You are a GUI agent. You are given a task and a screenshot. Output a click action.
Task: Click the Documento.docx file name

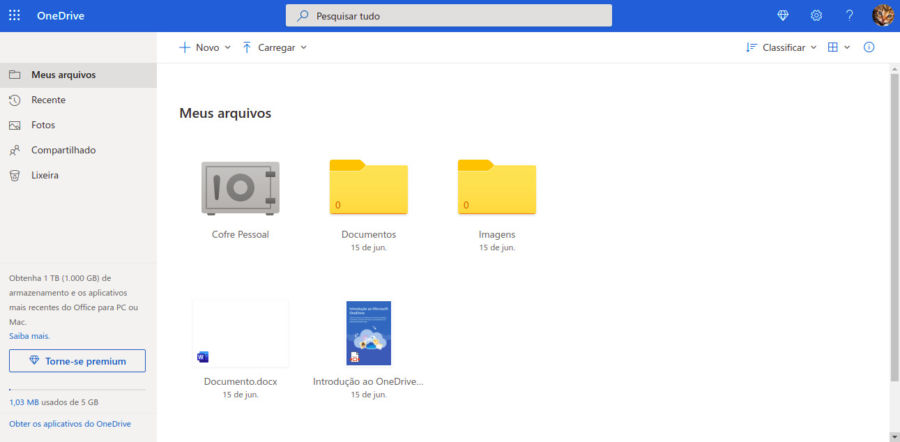click(240, 381)
